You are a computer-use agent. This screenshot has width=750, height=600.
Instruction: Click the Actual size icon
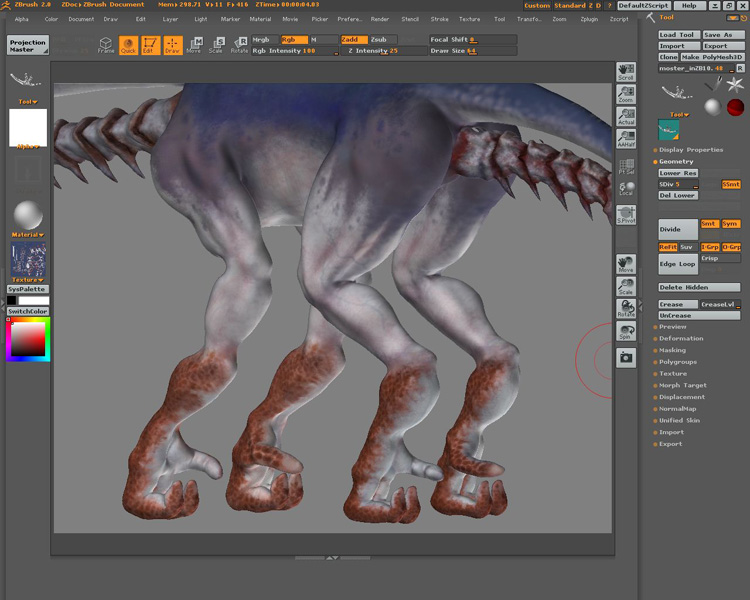(626, 116)
